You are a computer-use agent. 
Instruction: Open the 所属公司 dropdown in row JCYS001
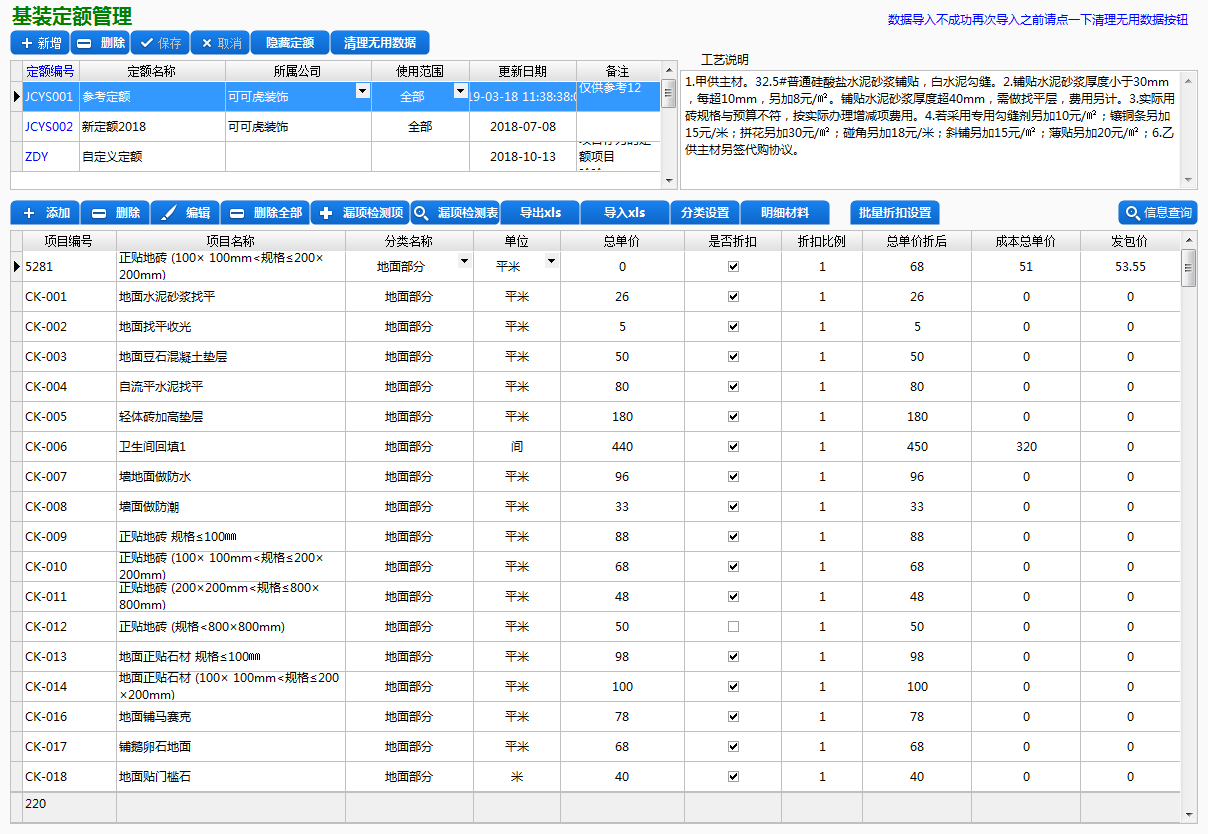[362, 91]
